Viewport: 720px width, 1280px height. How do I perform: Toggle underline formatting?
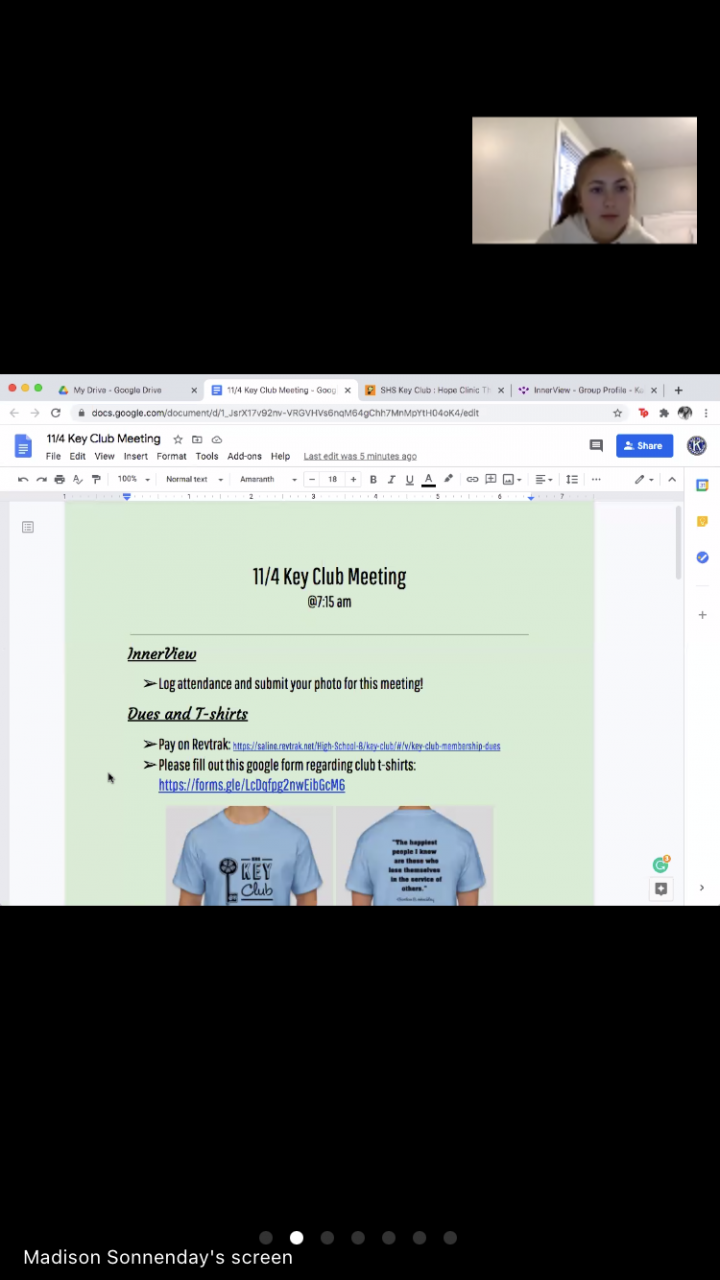[409, 480]
